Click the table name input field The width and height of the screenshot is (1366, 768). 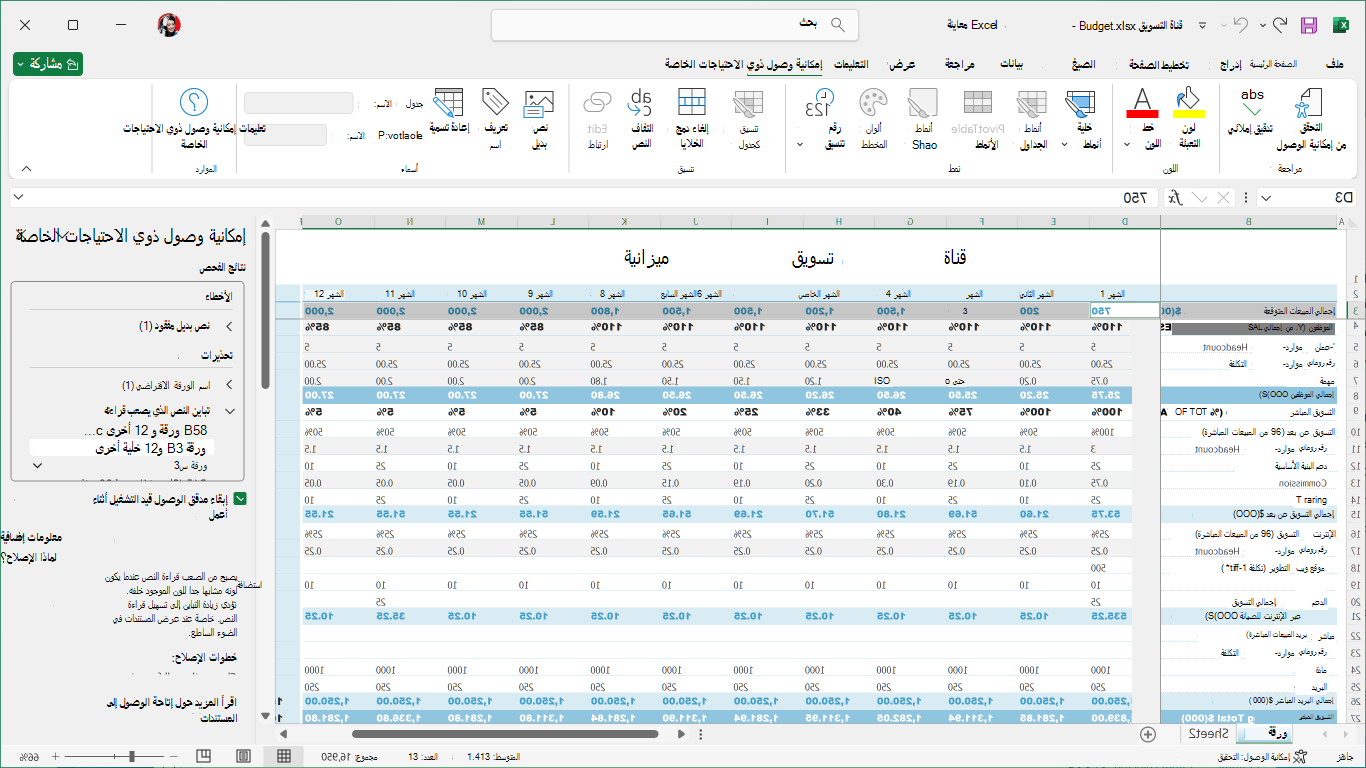(298, 103)
